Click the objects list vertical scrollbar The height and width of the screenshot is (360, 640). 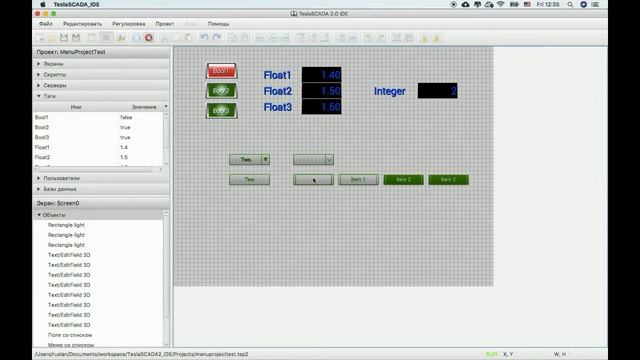(x=166, y=278)
